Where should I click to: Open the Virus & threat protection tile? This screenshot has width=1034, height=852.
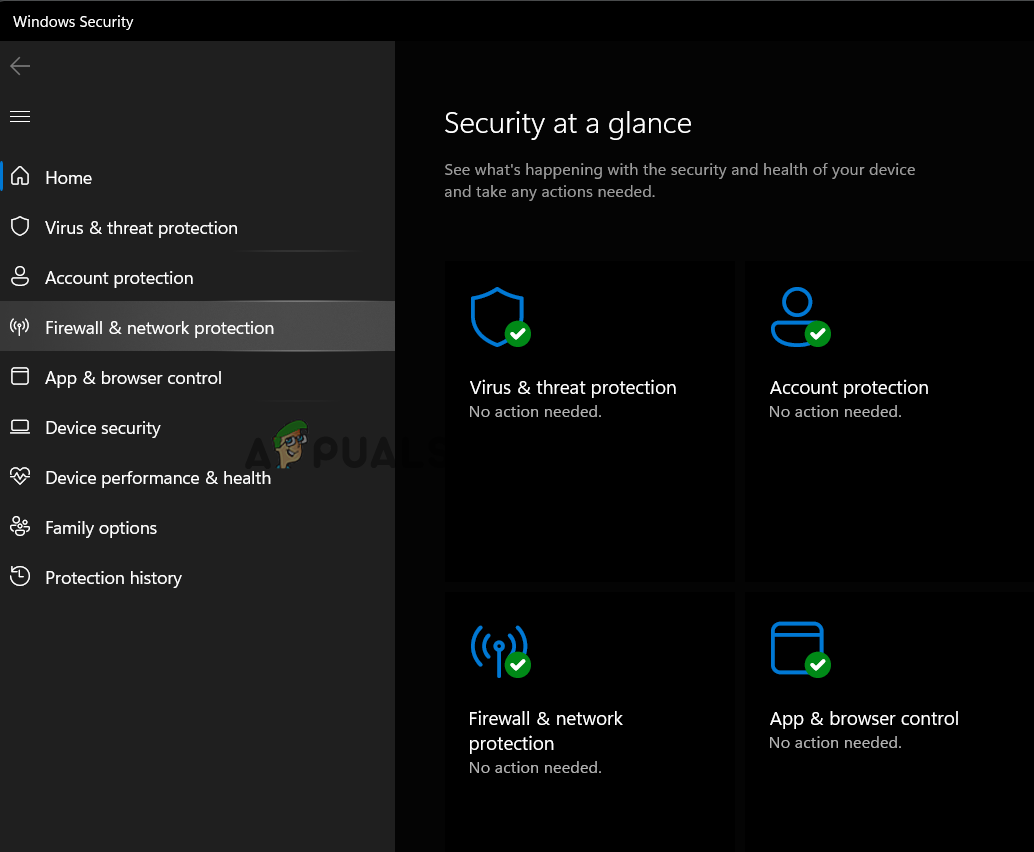pos(589,420)
